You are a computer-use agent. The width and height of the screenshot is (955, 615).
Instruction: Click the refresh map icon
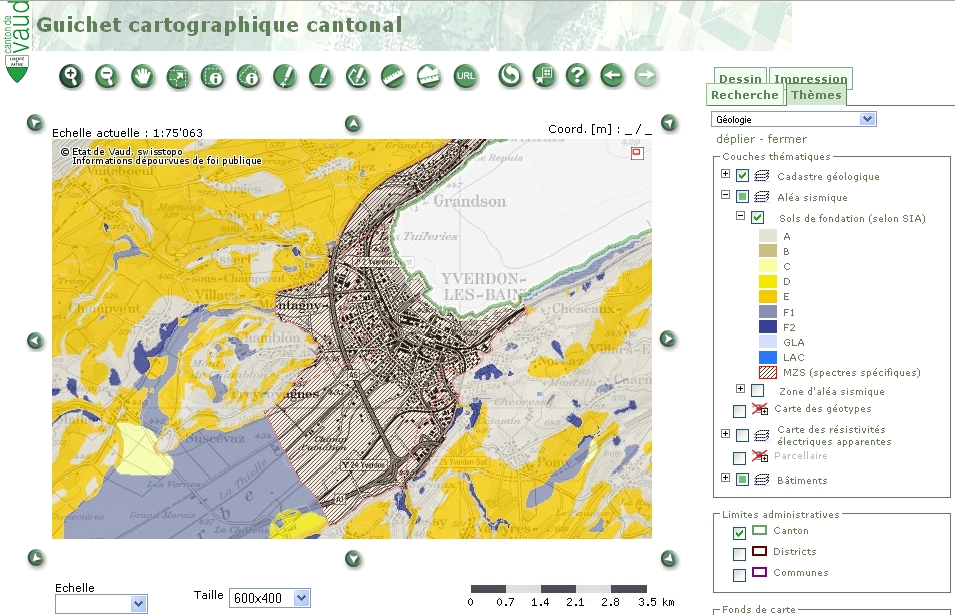[x=510, y=76]
